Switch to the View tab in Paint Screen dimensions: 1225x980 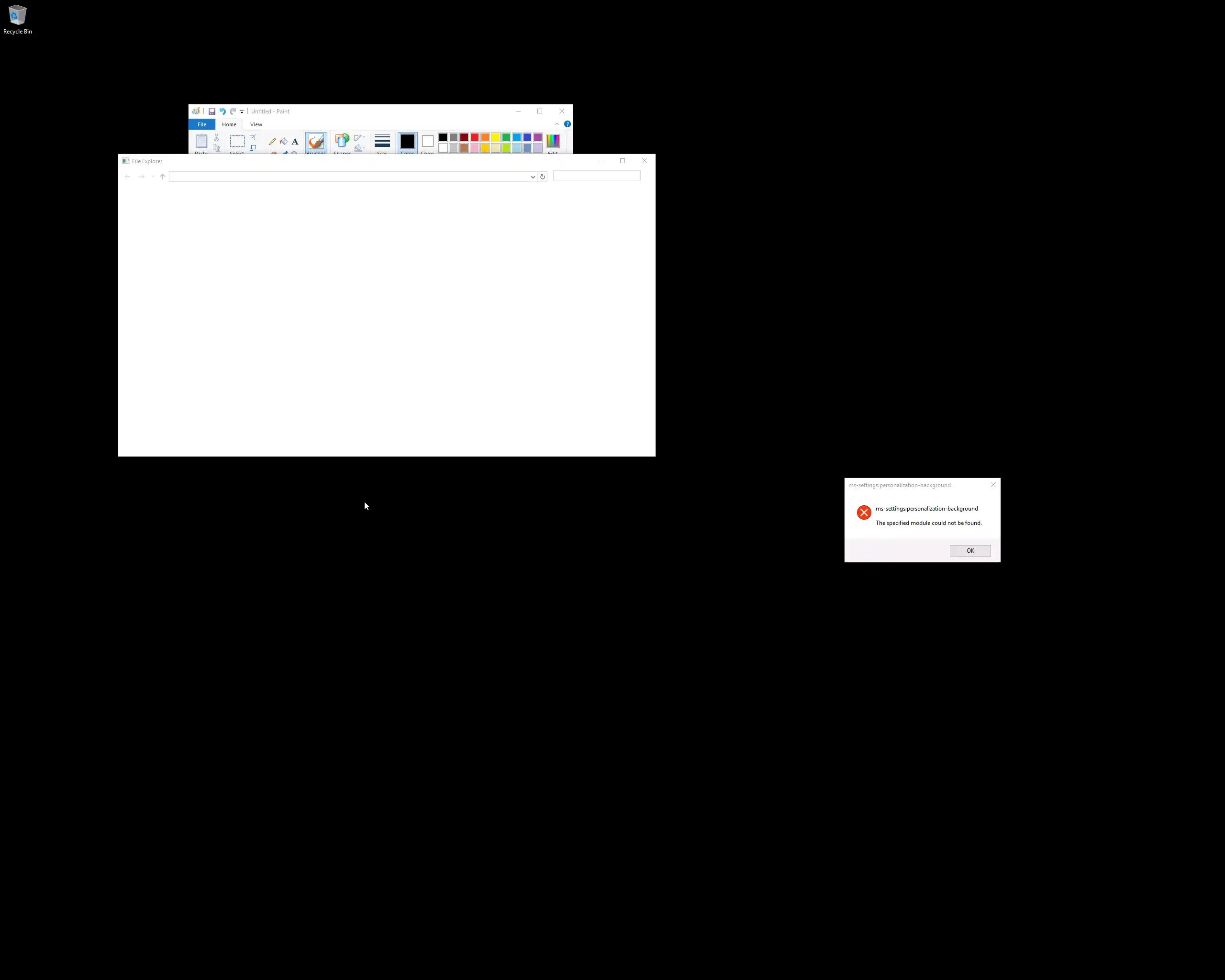click(x=256, y=124)
